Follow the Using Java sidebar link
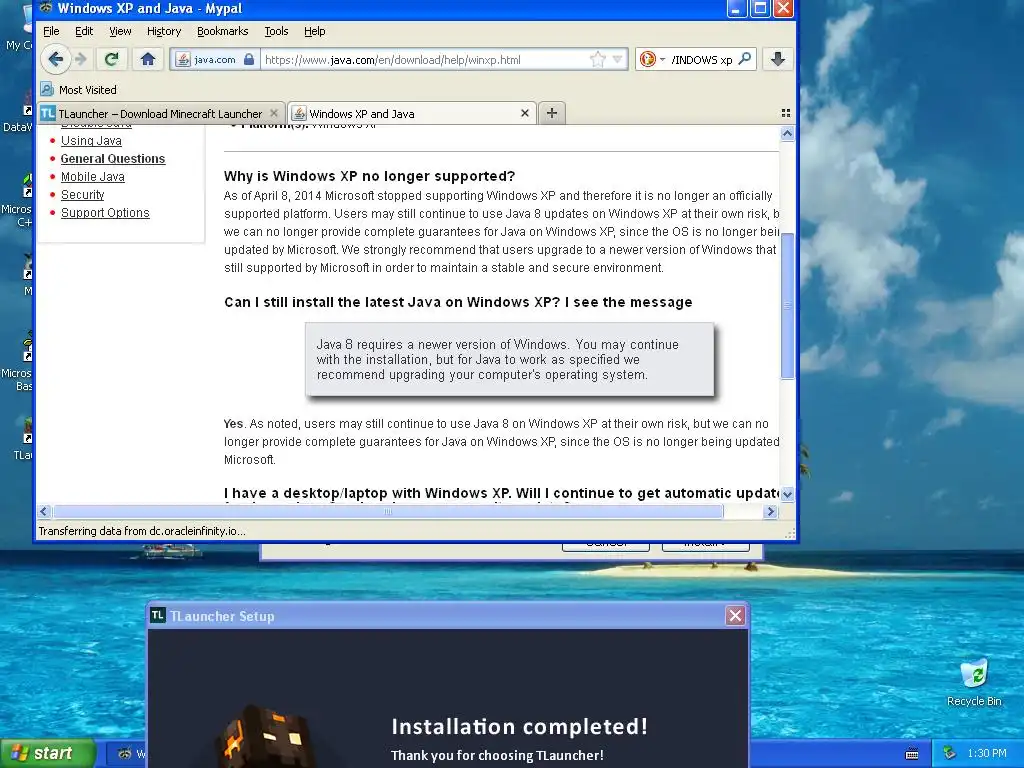The height and width of the screenshot is (768, 1024). coord(91,140)
